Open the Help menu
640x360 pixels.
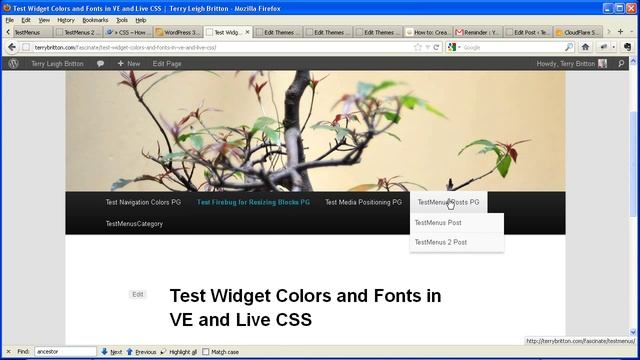tap(140, 20)
